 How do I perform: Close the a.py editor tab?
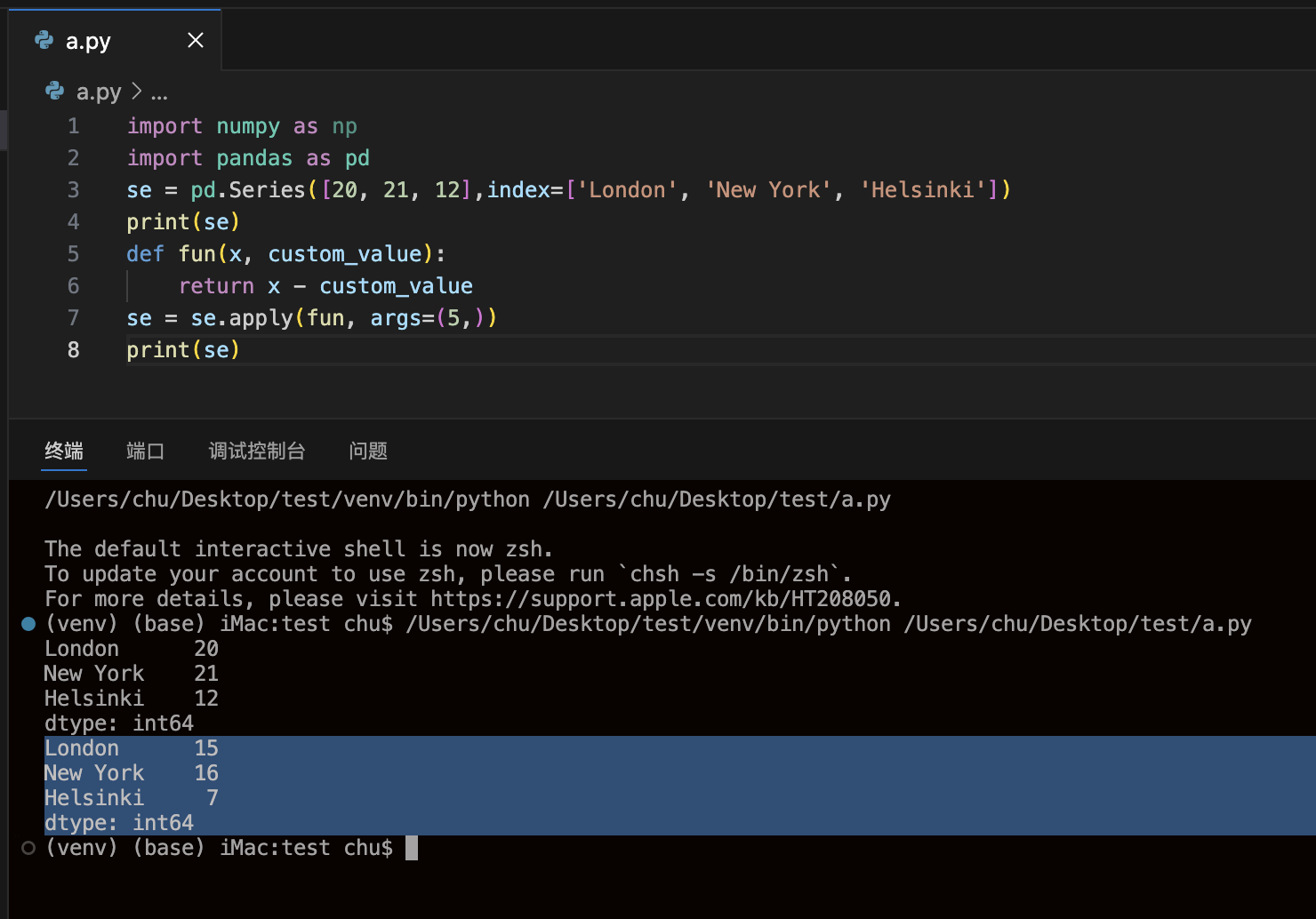coord(196,40)
